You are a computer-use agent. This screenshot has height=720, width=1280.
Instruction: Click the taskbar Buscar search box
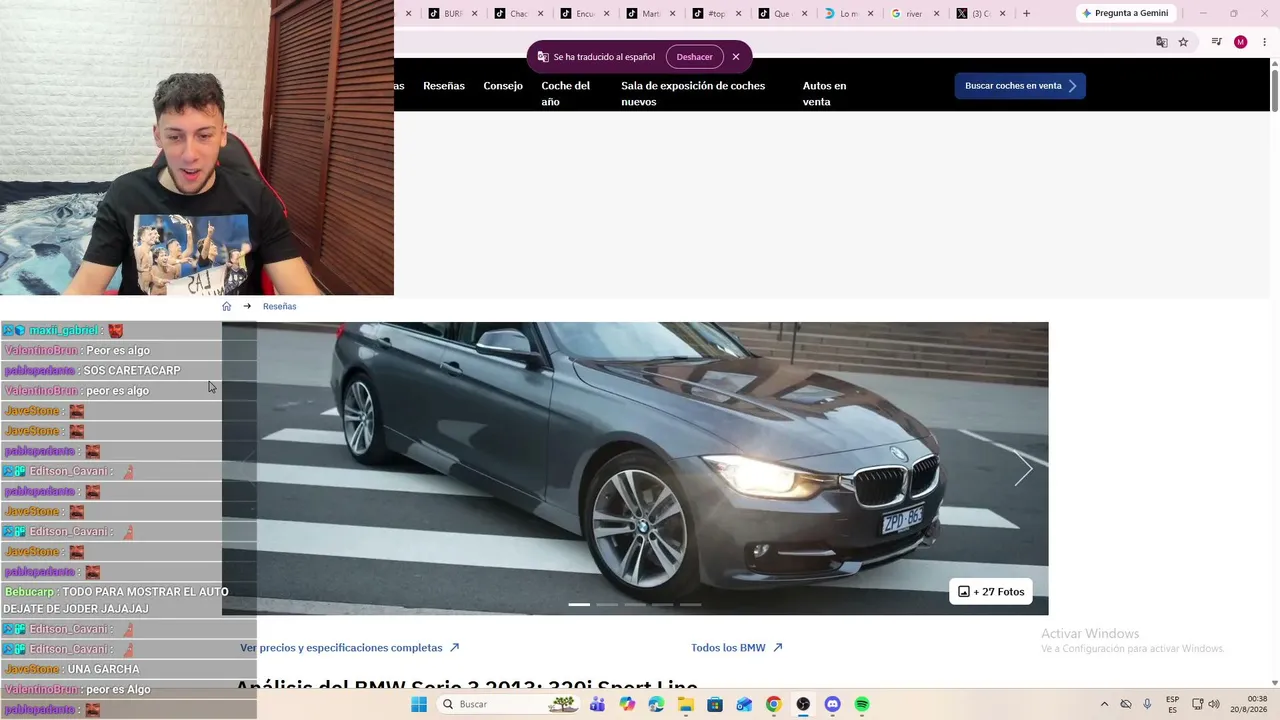point(510,704)
